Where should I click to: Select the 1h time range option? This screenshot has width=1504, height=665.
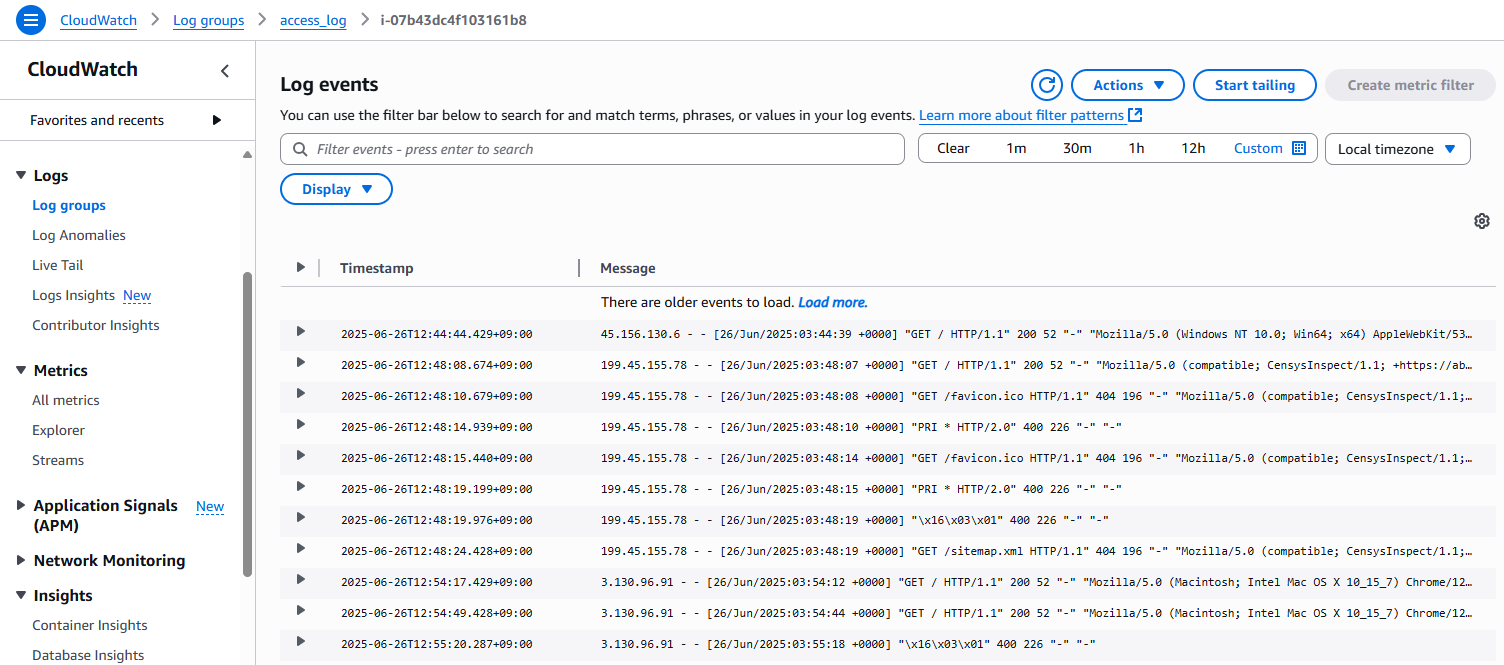1136,148
